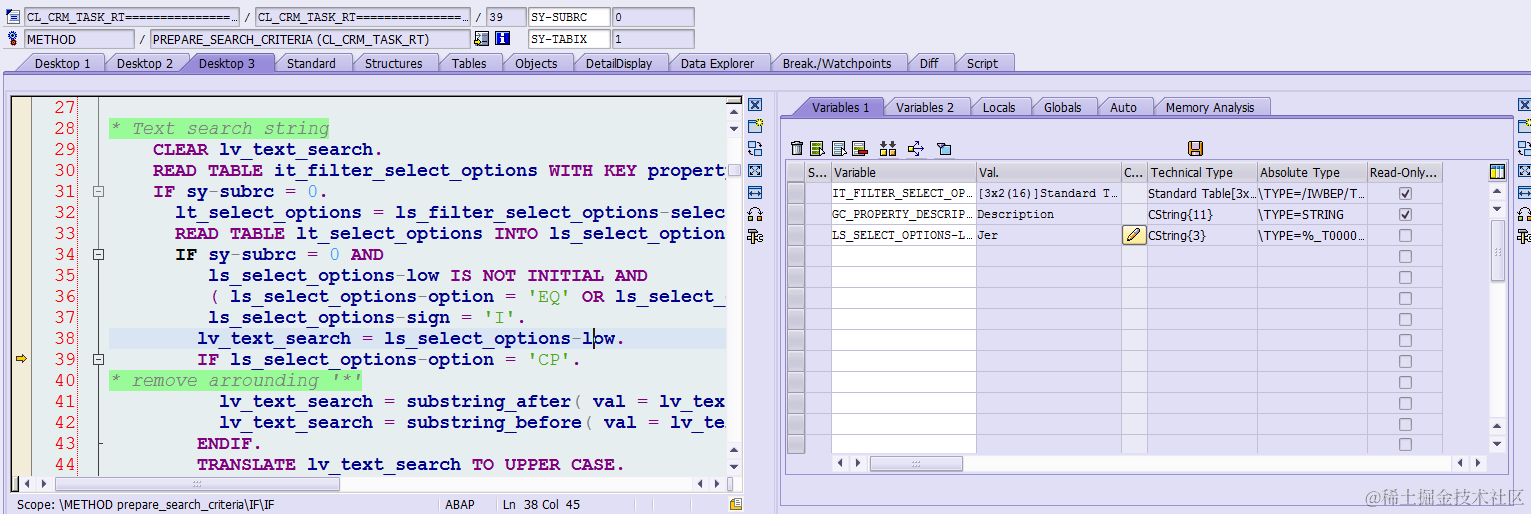Click the orange save icon in variables toolbar
1531x514 pixels.
point(1195,149)
